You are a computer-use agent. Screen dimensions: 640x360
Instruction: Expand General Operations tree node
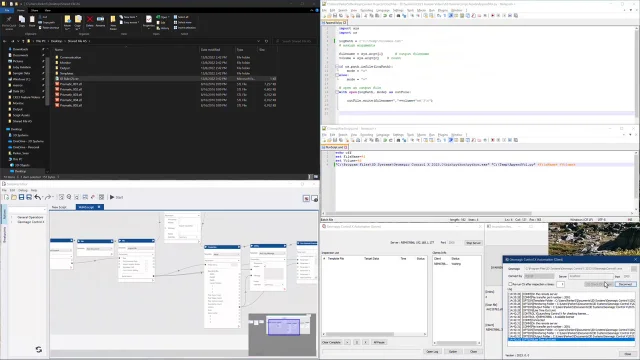coord(11,218)
